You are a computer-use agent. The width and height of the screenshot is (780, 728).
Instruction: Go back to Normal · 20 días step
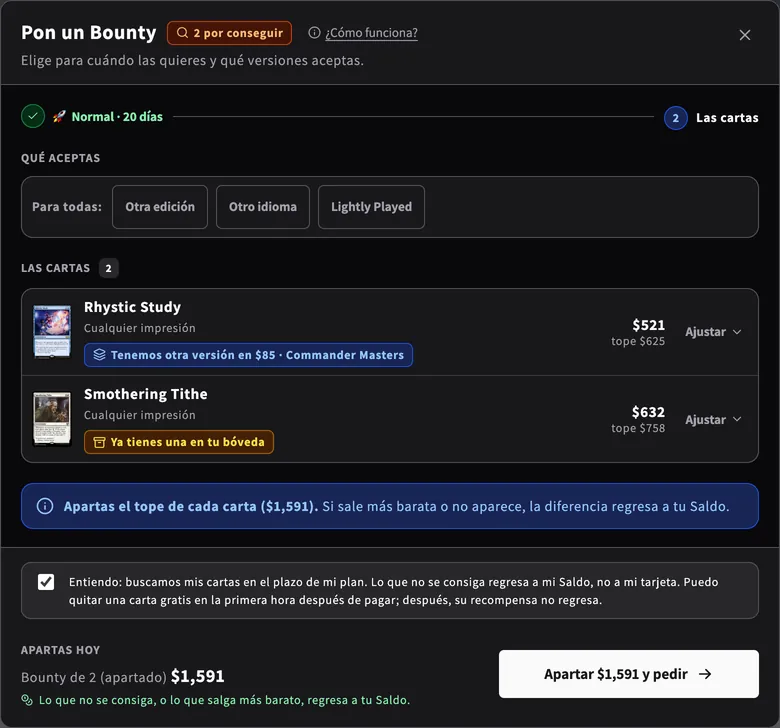coord(117,116)
